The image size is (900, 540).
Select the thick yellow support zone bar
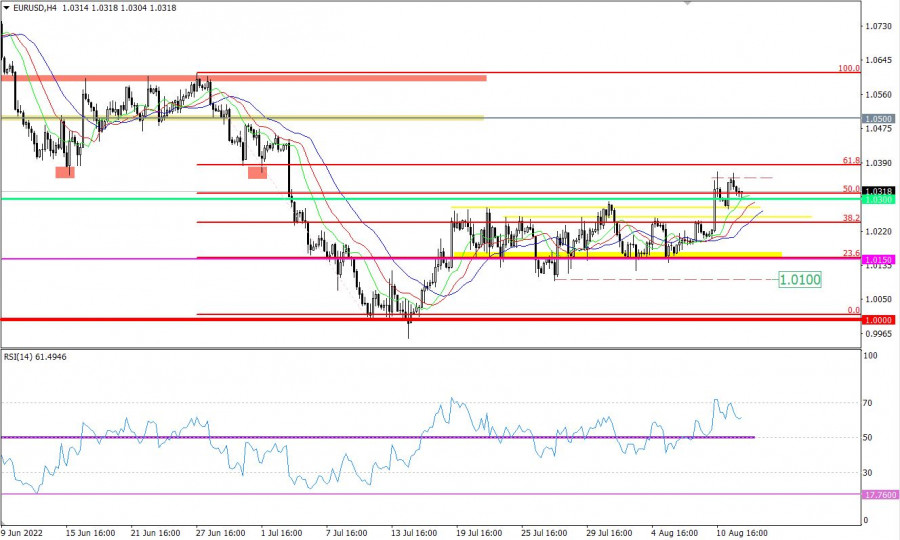640,254
